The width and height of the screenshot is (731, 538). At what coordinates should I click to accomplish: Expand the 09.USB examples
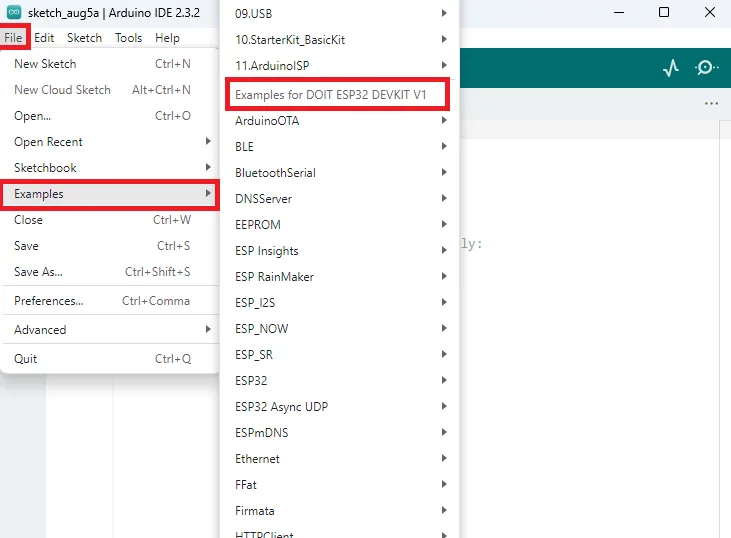[340, 14]
